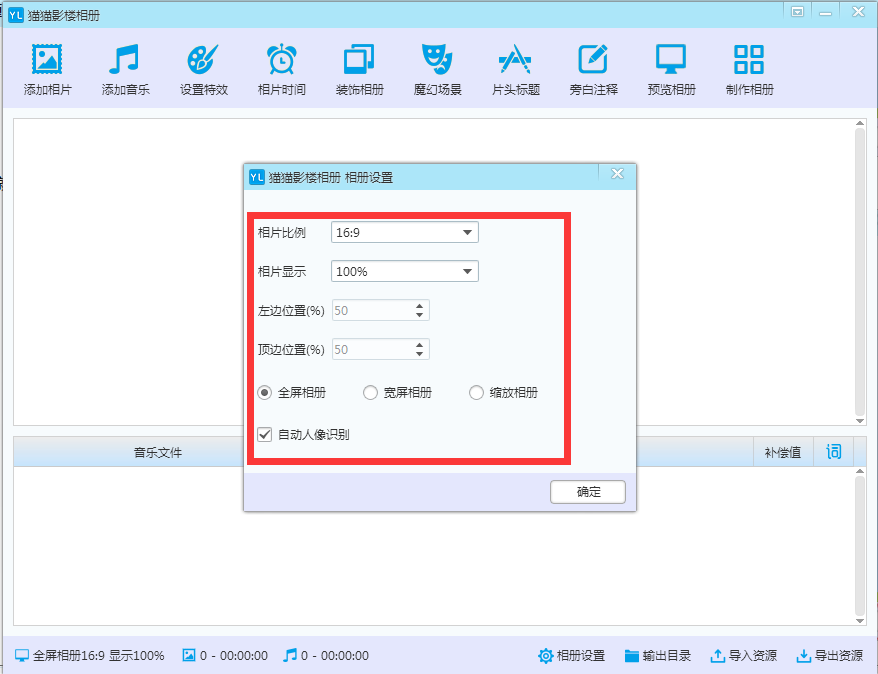This screenshot has height=674, width=878.
Task: Click 导入资源 import resources
Action: (744, 656)
